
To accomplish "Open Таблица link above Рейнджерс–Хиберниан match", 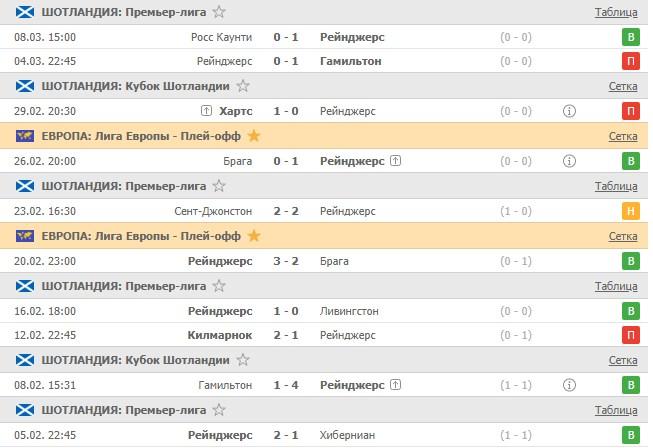I will (x=615, y=410).
